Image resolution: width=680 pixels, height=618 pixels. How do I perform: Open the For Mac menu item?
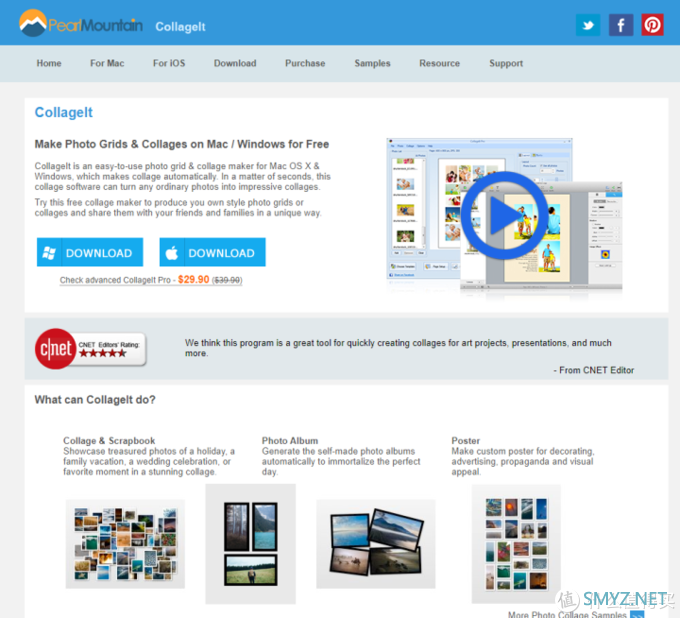pos(107,63)
